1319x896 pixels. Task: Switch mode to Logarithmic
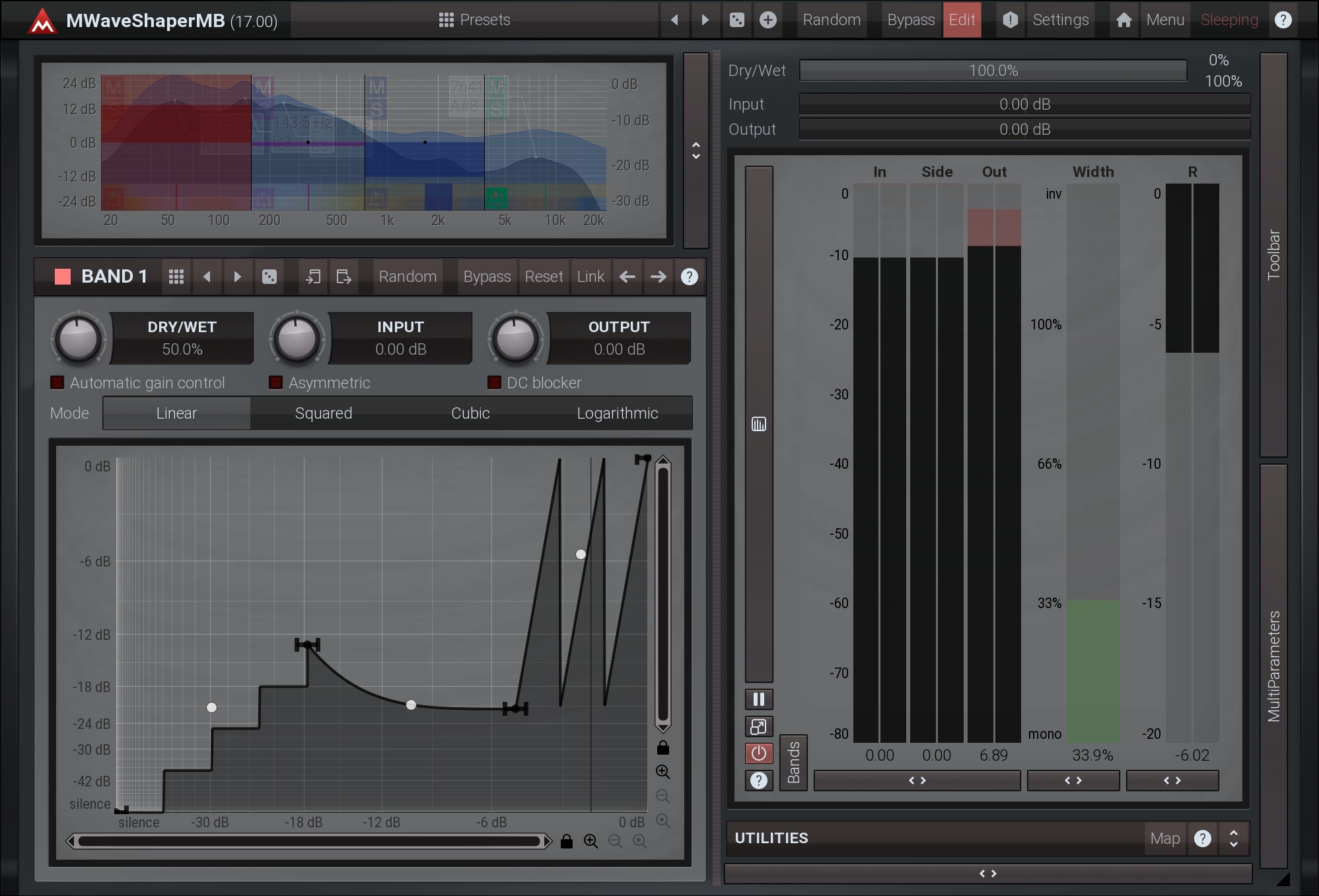[x=617, y=413]
